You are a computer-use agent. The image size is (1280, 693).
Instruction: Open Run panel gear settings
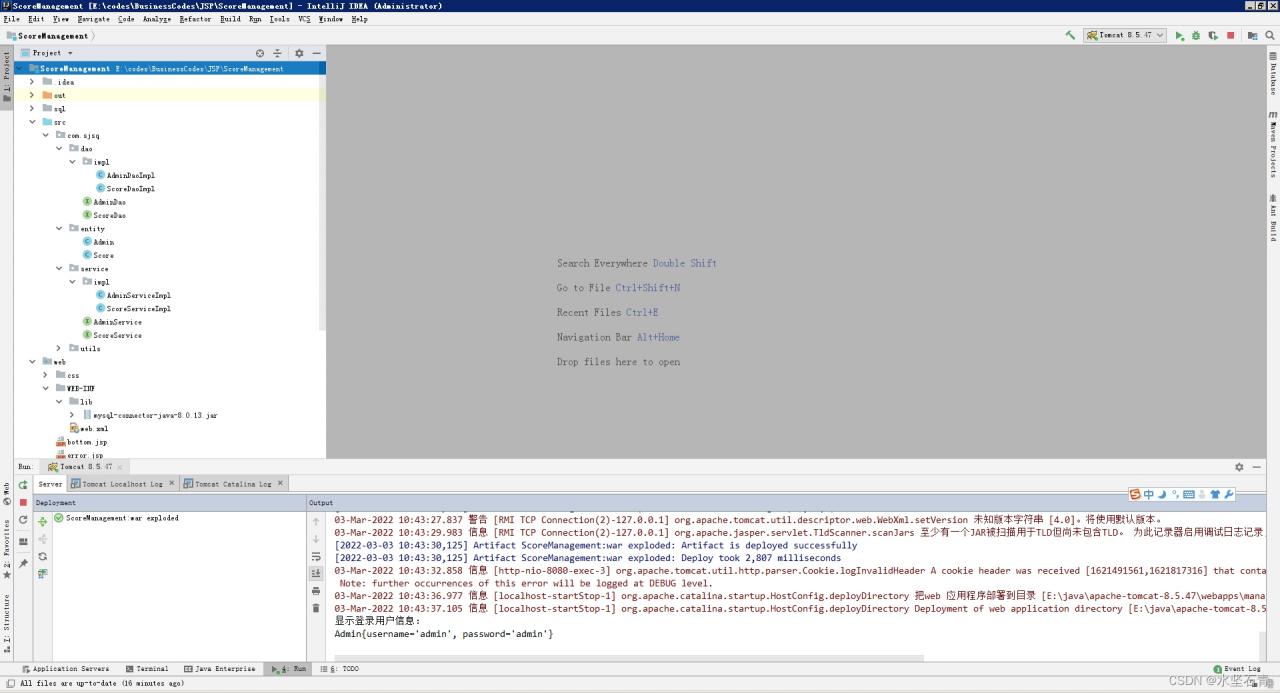[1239, 467]
